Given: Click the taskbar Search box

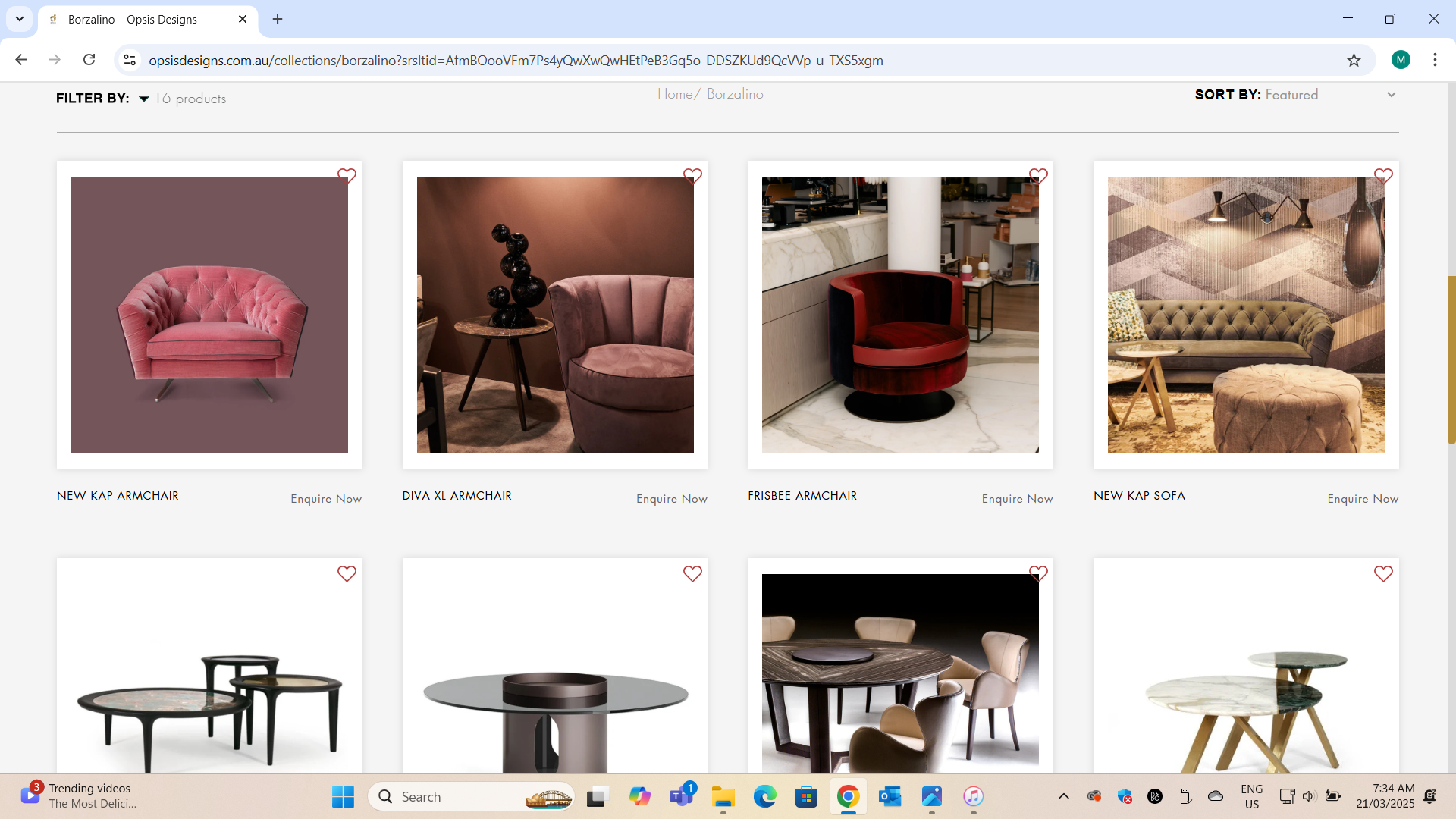Looking at the screenshot, I should (471, 796).
